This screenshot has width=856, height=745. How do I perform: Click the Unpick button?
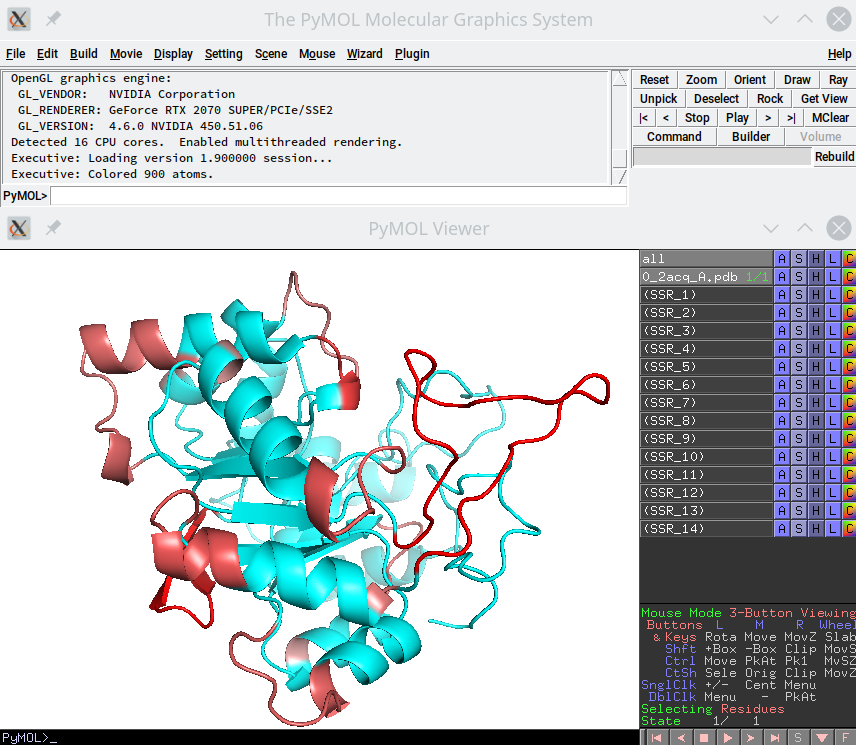point(658,99)
